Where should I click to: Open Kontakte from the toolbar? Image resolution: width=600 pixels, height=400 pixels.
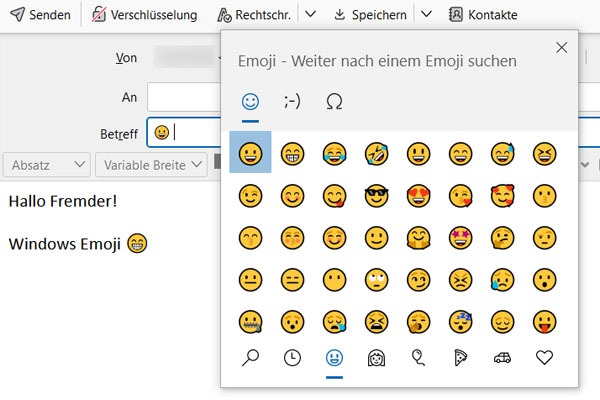point(483,15)
